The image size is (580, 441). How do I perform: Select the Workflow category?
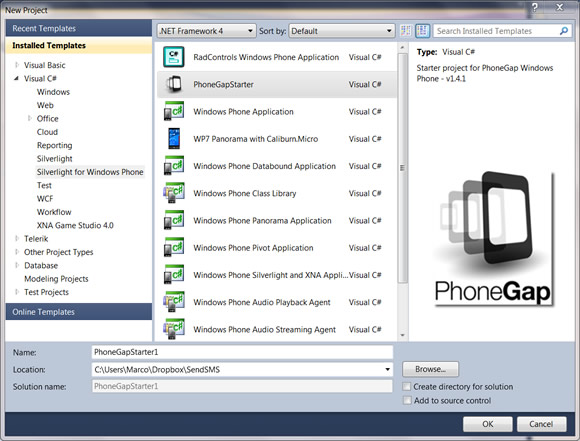pos(54,212)
